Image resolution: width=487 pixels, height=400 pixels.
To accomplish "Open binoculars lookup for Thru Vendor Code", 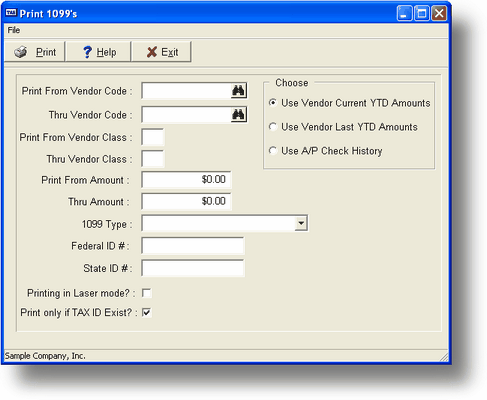I will click(x=238, y=115).
